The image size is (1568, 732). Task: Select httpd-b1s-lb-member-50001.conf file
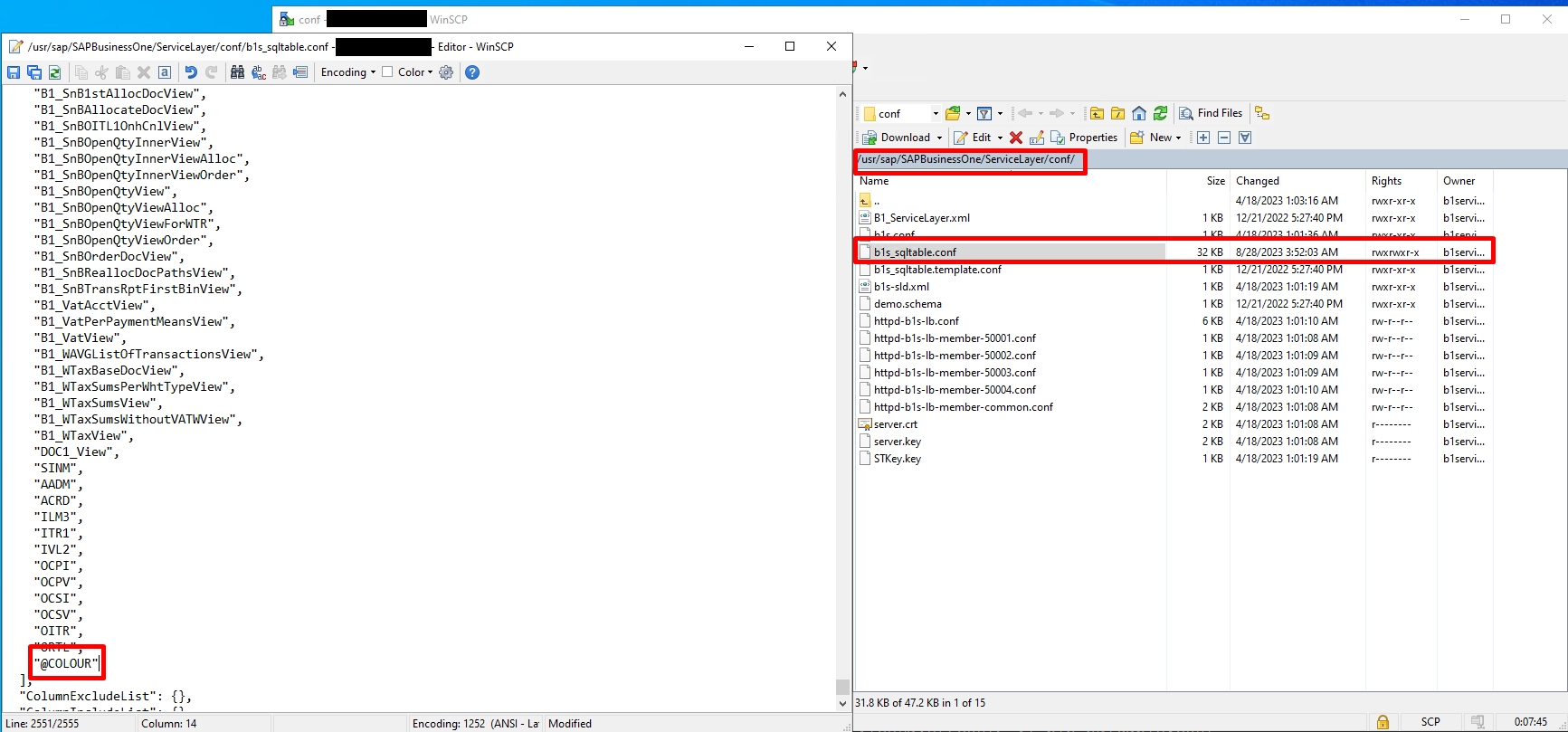tap(955, 338)
